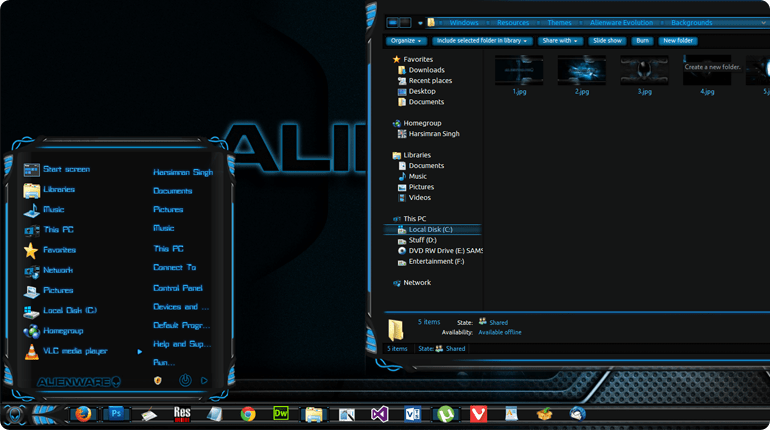Image resolution: width=770 pixels, height=430 pixels.
Task: Click the Alienware Start orb
Action: point(15,415)
